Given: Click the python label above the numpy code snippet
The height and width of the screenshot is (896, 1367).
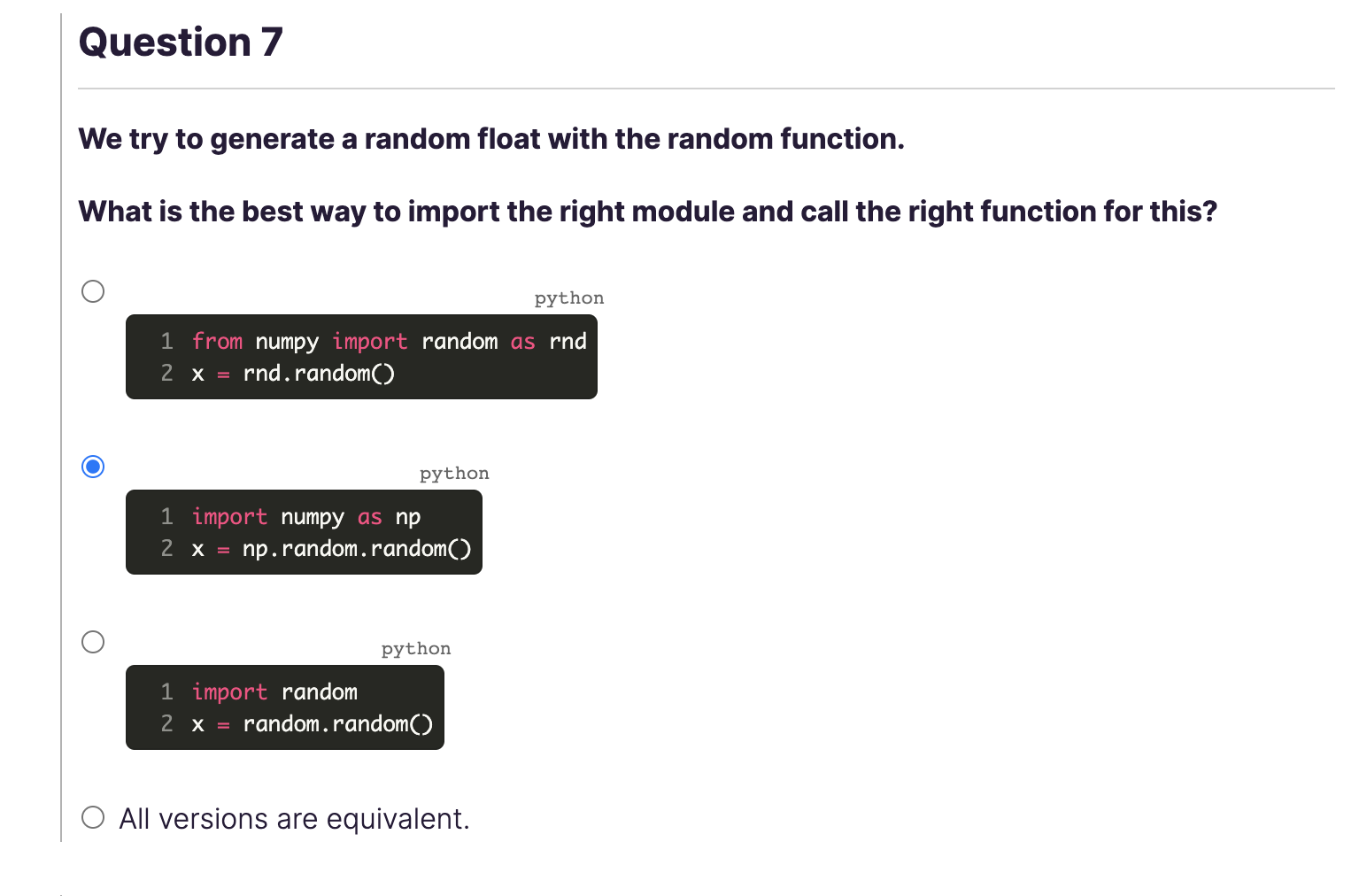Looking at the screenshot, I should [453, 473].
